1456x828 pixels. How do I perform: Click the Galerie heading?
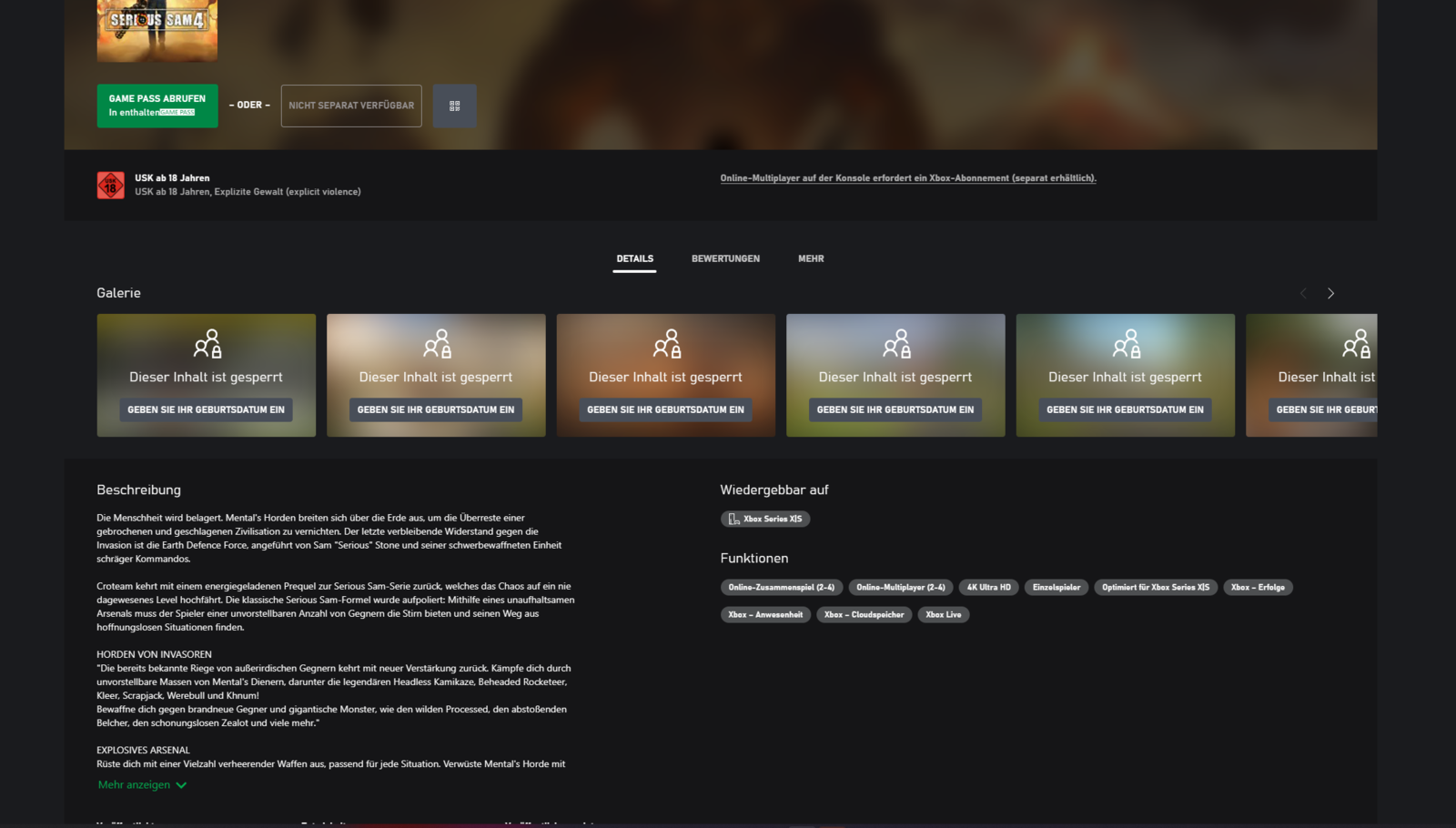pos(118,293)
